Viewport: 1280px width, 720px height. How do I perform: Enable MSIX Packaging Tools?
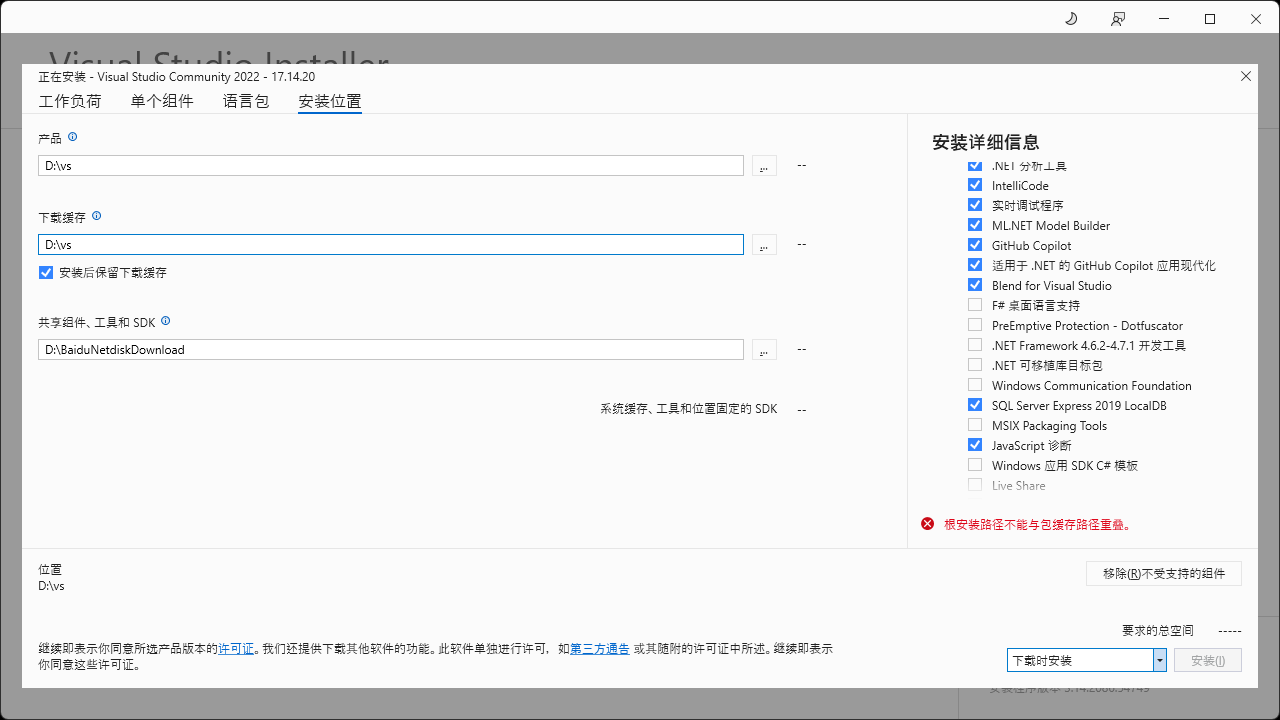click(x=975, y=424)
